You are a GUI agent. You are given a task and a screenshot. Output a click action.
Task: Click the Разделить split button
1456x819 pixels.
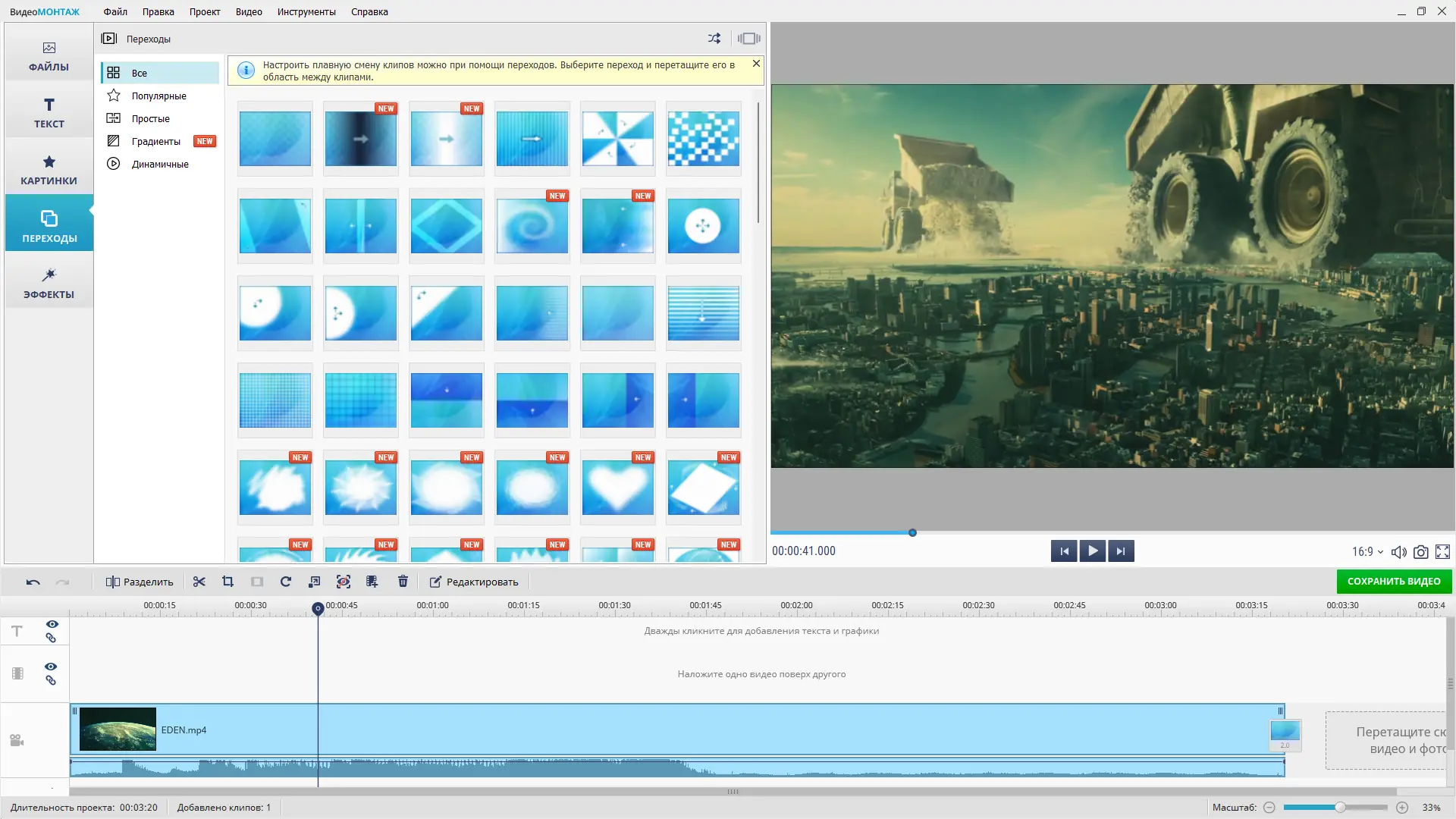[140, 582]
